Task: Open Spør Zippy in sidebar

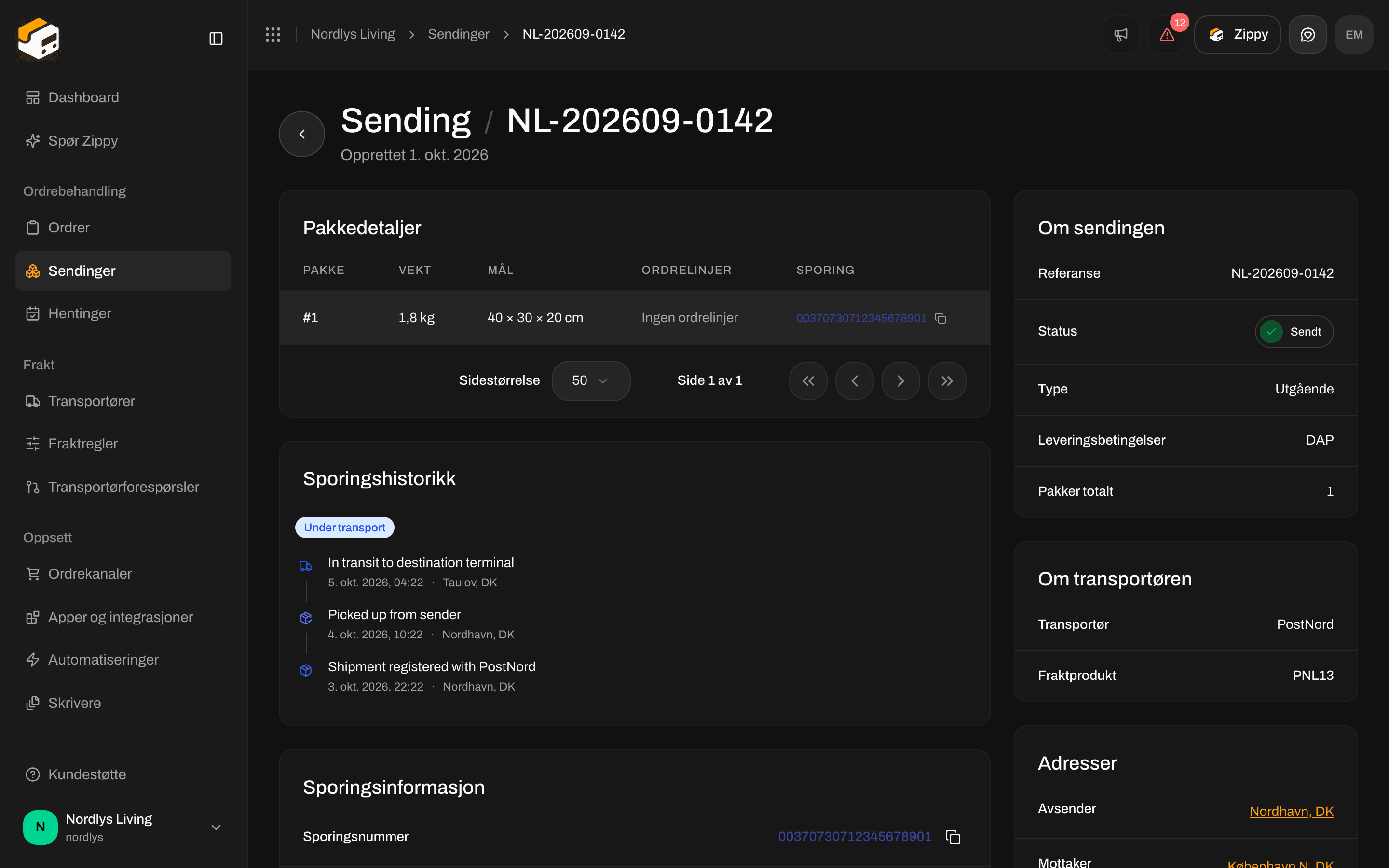Action: point(123,141)
